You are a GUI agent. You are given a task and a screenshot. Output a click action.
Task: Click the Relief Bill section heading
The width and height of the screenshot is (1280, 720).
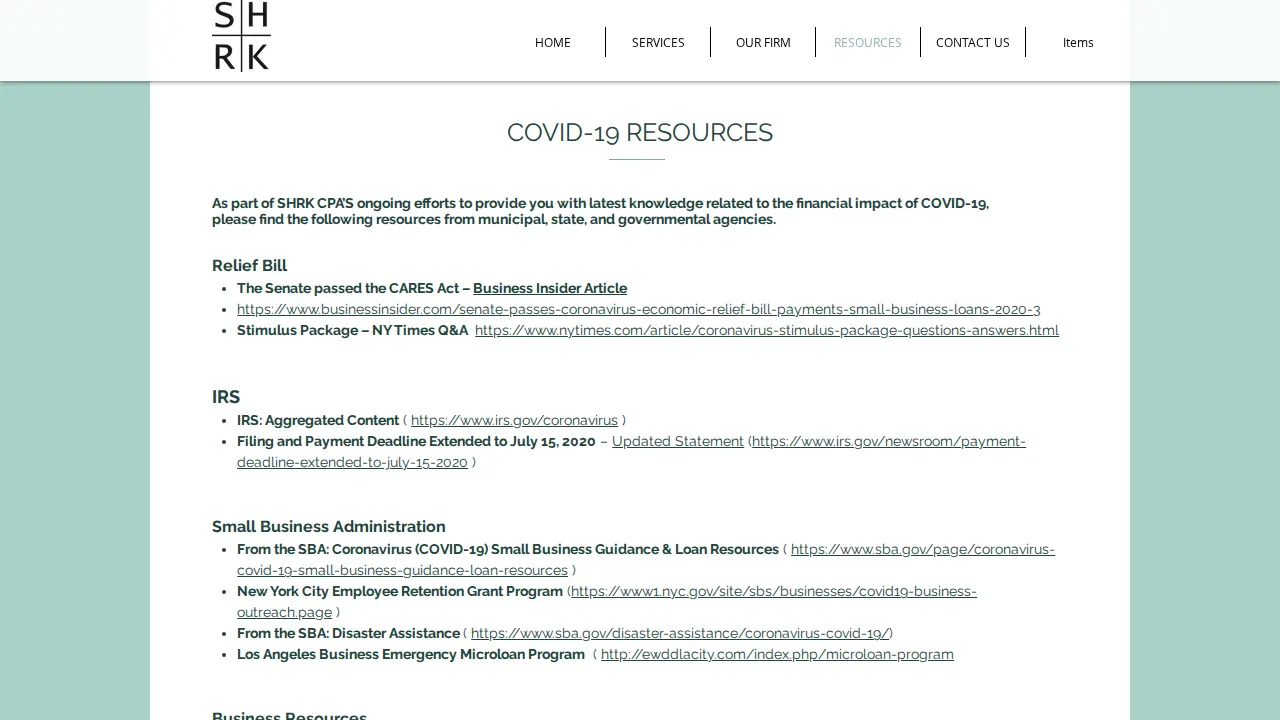[x=249, y=265]
